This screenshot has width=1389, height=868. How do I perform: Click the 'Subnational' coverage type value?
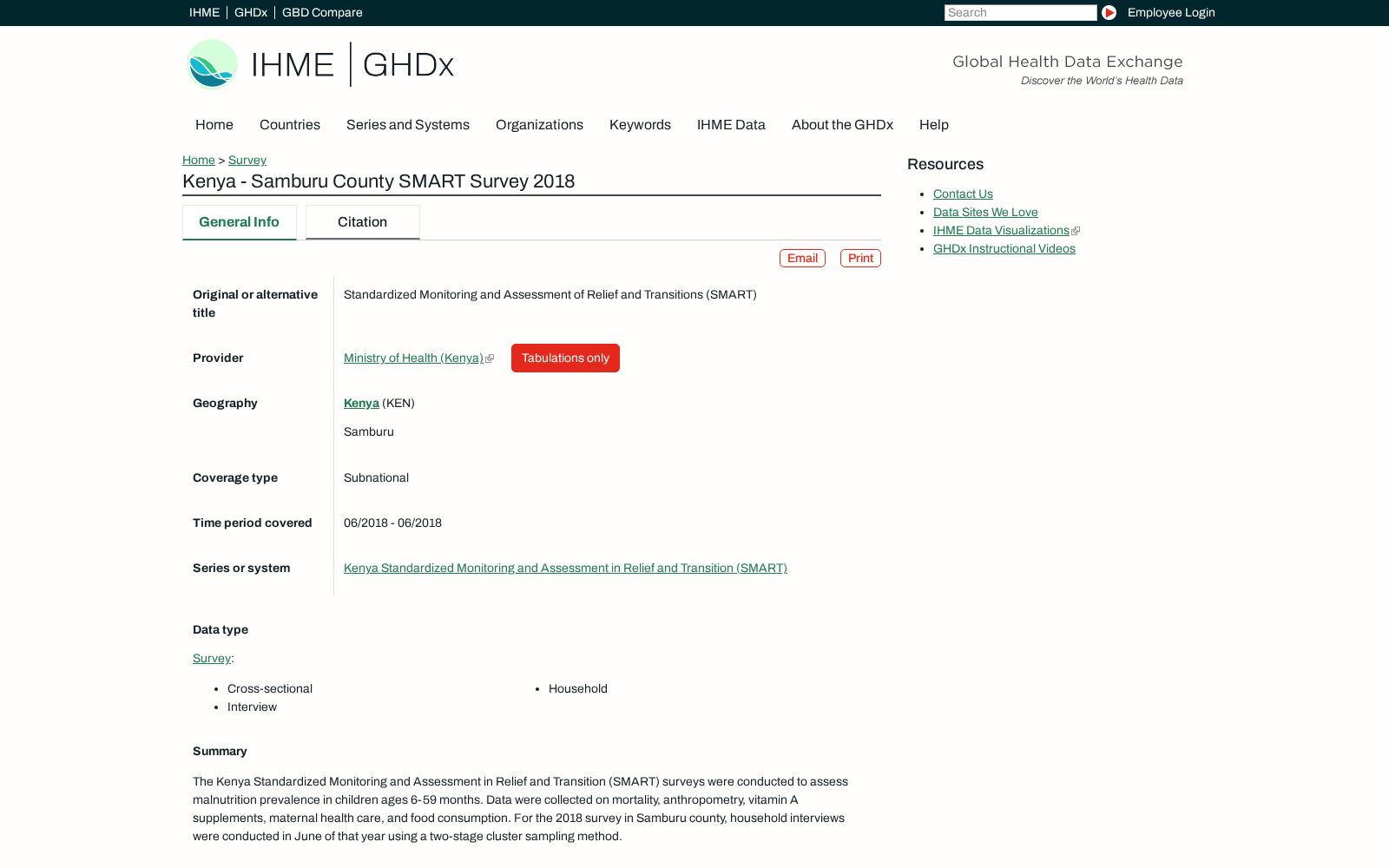[376, 477]
